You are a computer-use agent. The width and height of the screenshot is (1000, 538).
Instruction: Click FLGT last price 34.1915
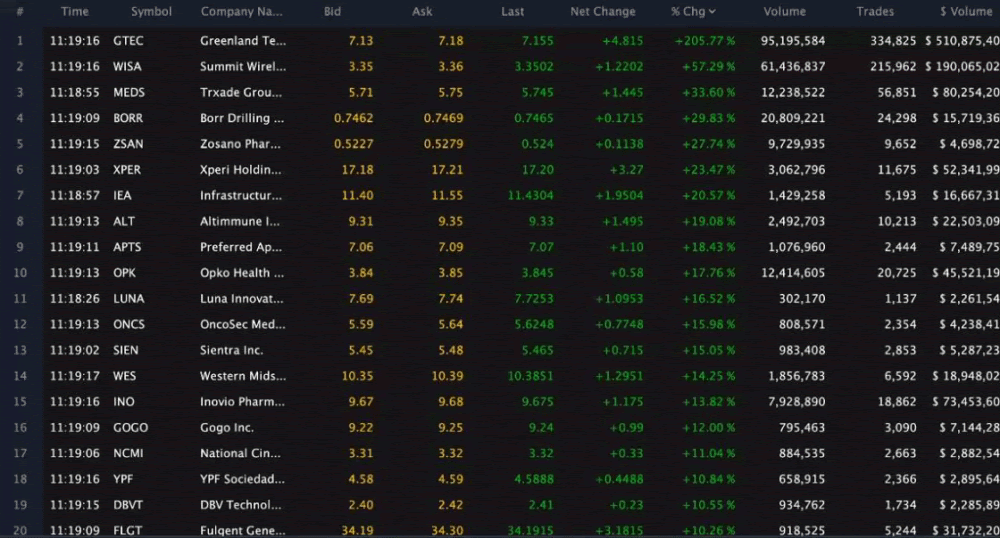pyautogui.click(x=530, y=530)
